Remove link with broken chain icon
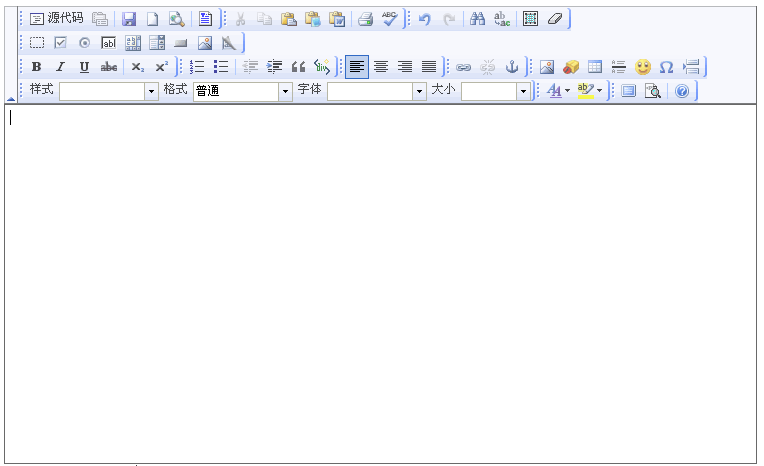Viewport: 764px width, 466px height. [x=487, y=67]
